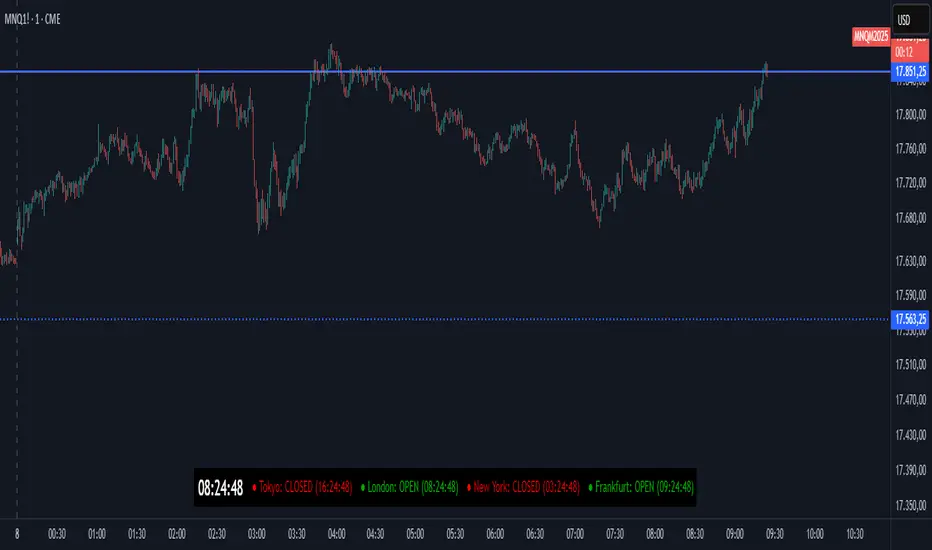Click the 04:30 time axis label

(375, 534)
